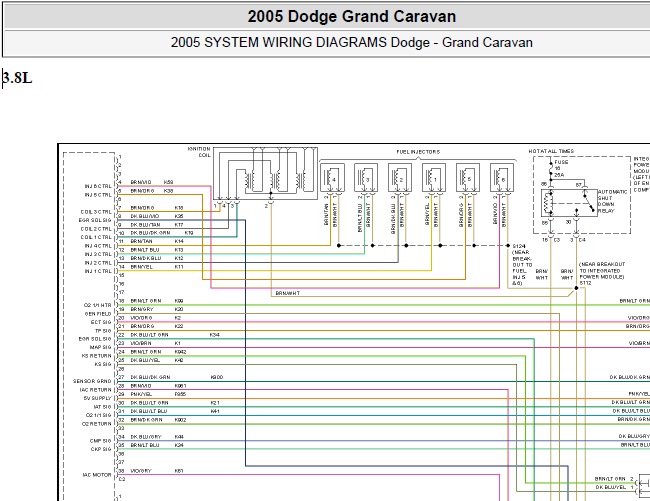The width and height of the screenshot is (650, 501).
Task: Click the ignition coil component box
Action: [265, 173]
